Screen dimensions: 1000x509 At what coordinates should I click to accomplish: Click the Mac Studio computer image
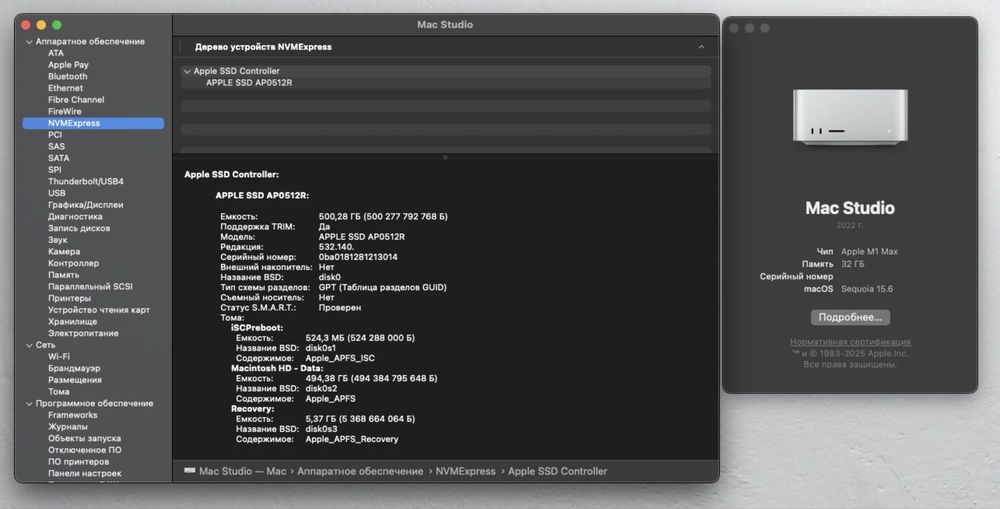850,117
